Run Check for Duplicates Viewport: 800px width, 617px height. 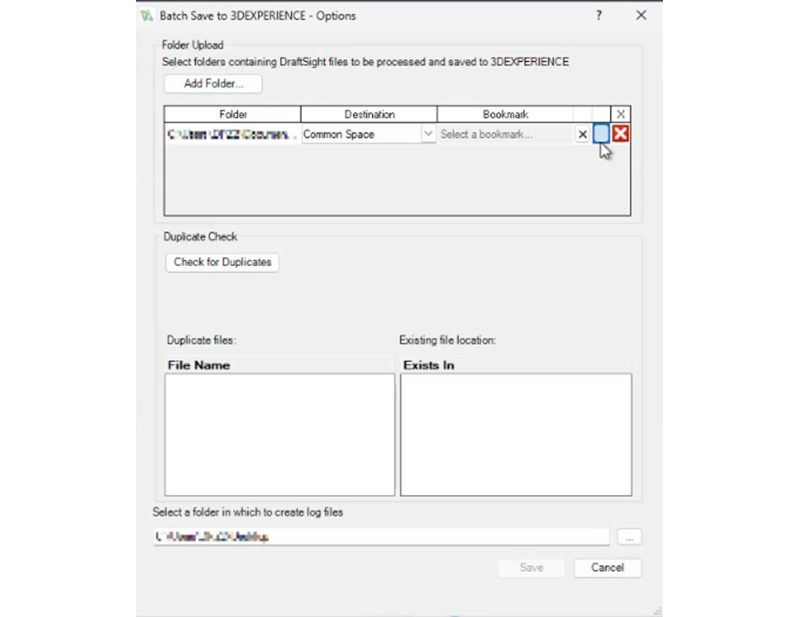pyautogui.click(x=221, y=262)
